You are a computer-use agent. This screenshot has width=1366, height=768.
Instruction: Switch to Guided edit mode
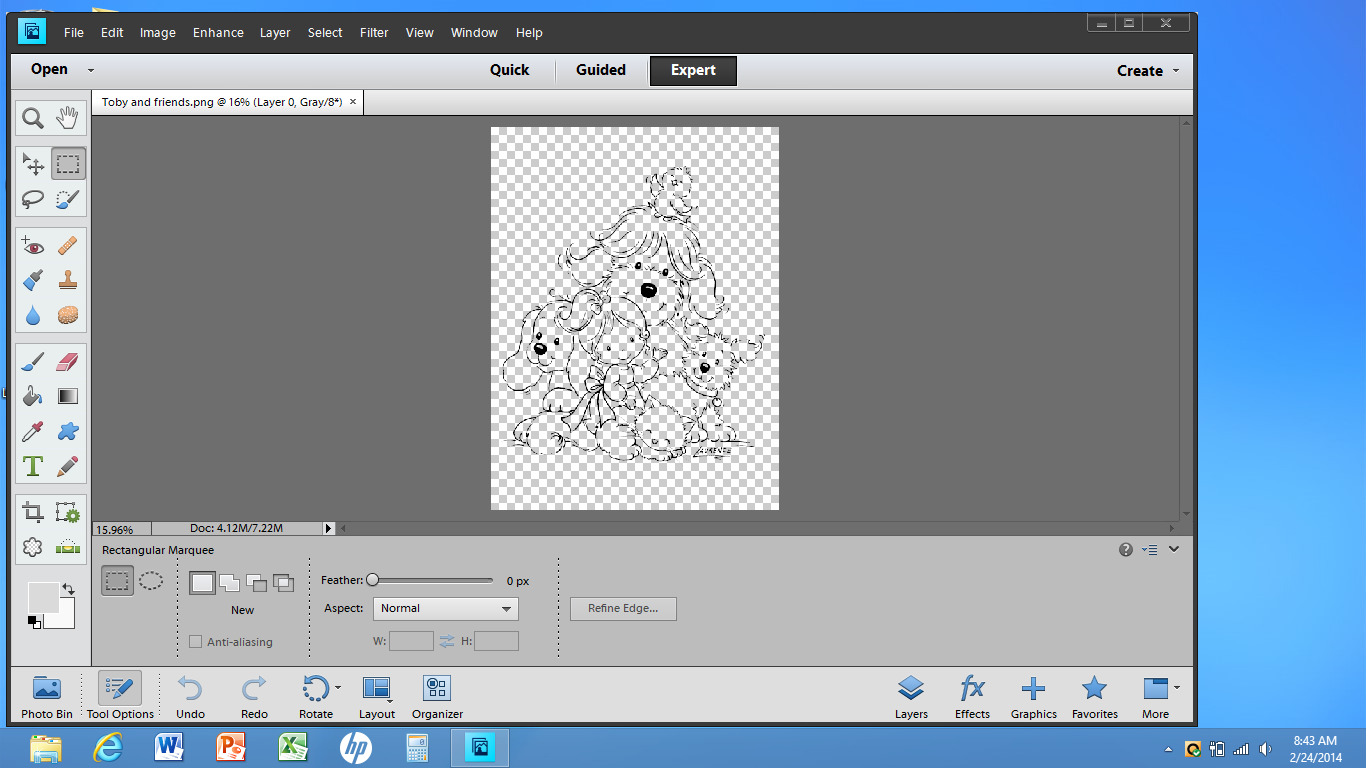(601, 70)
